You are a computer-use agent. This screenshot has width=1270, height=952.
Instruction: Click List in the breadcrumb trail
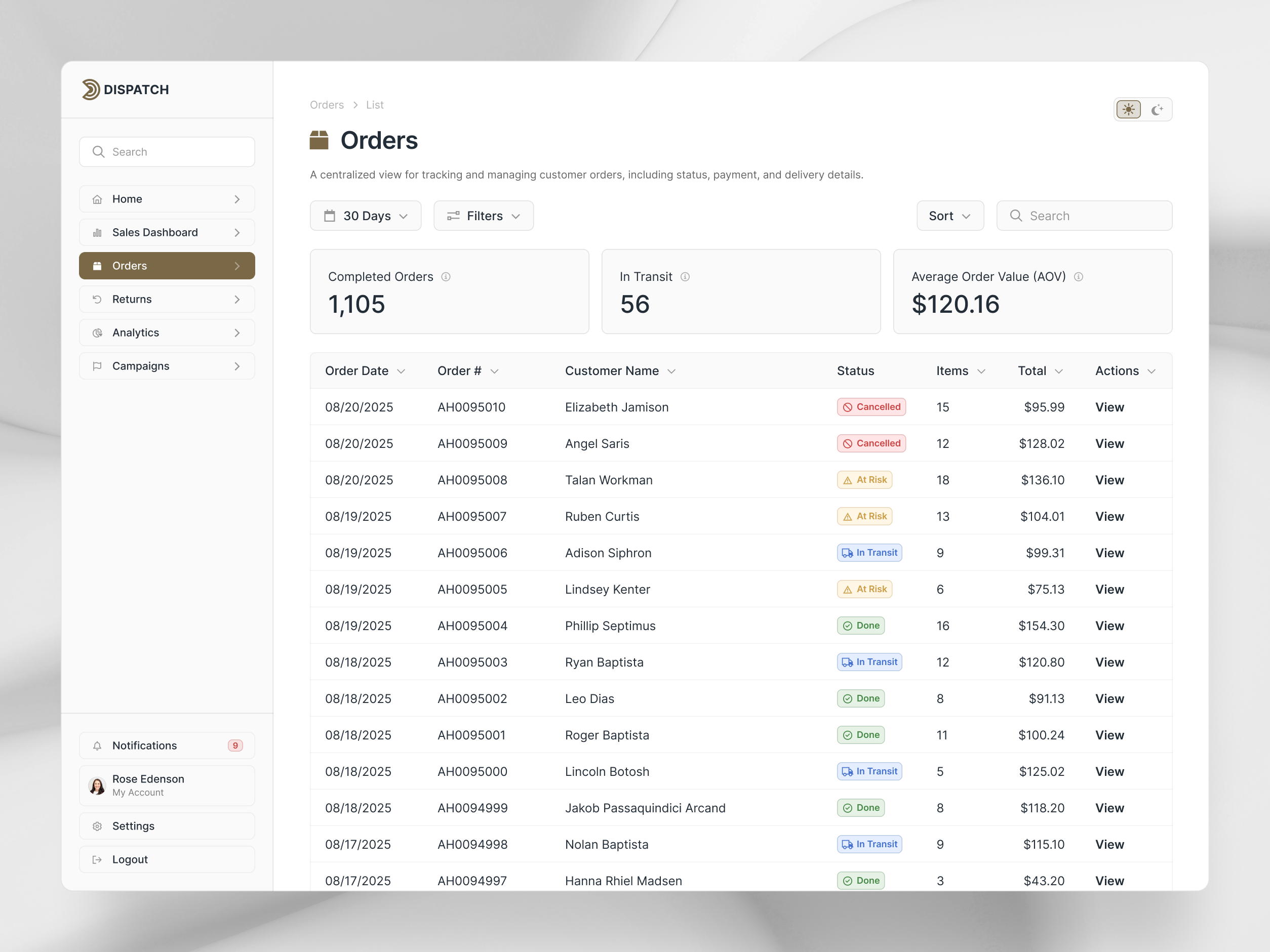click(374, 104)
